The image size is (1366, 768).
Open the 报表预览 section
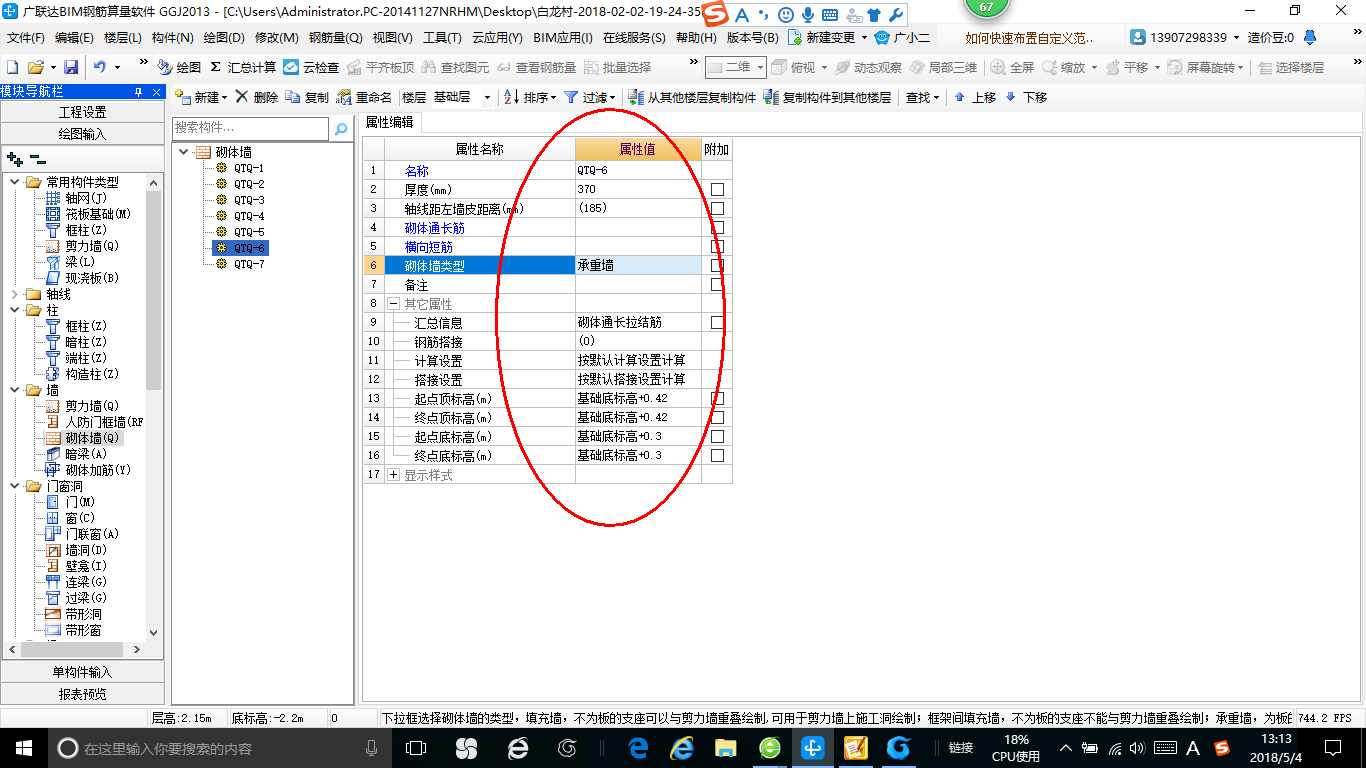click(x=82, y=694)
